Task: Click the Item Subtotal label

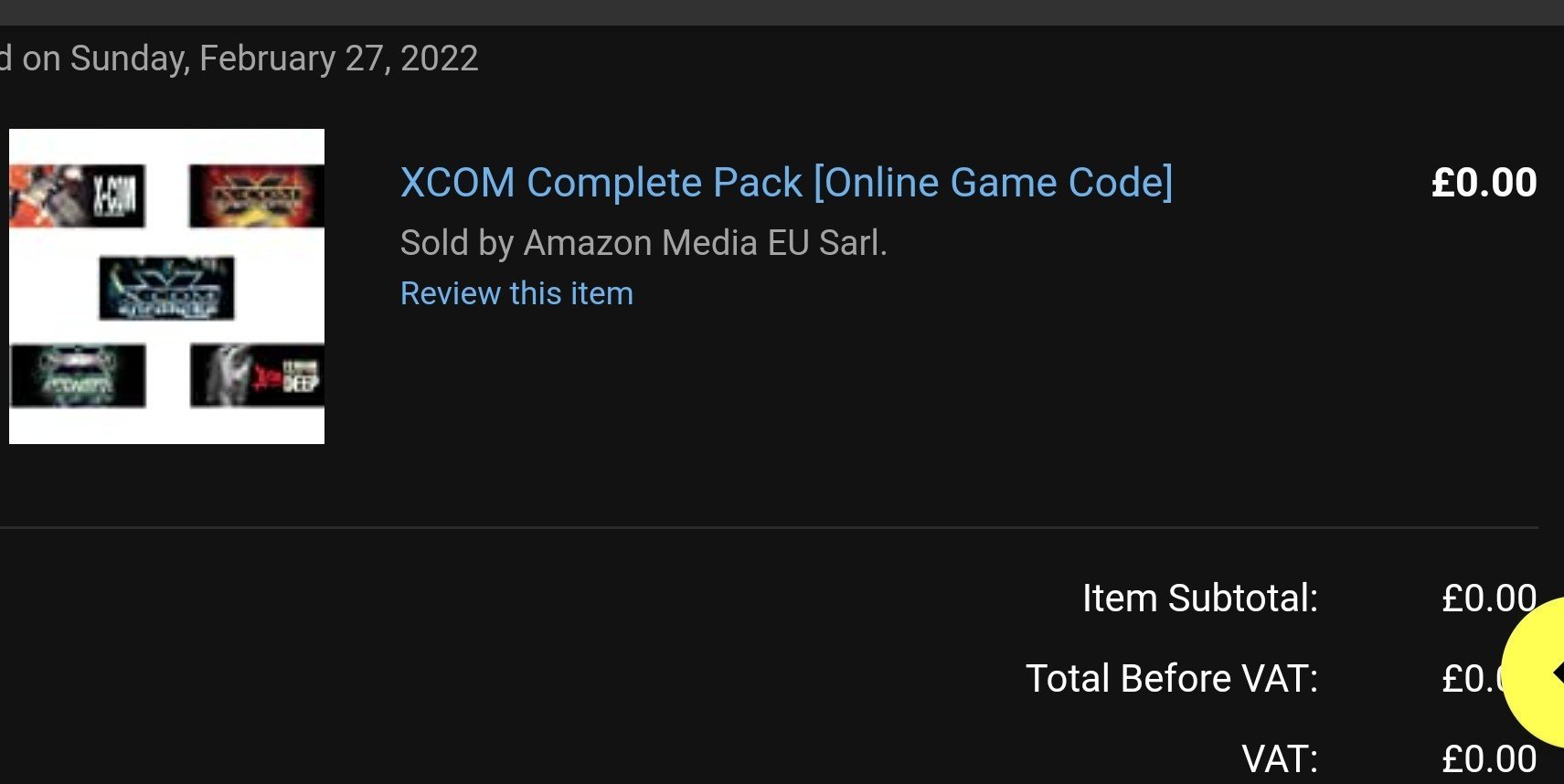Action: click(1200, 599)
